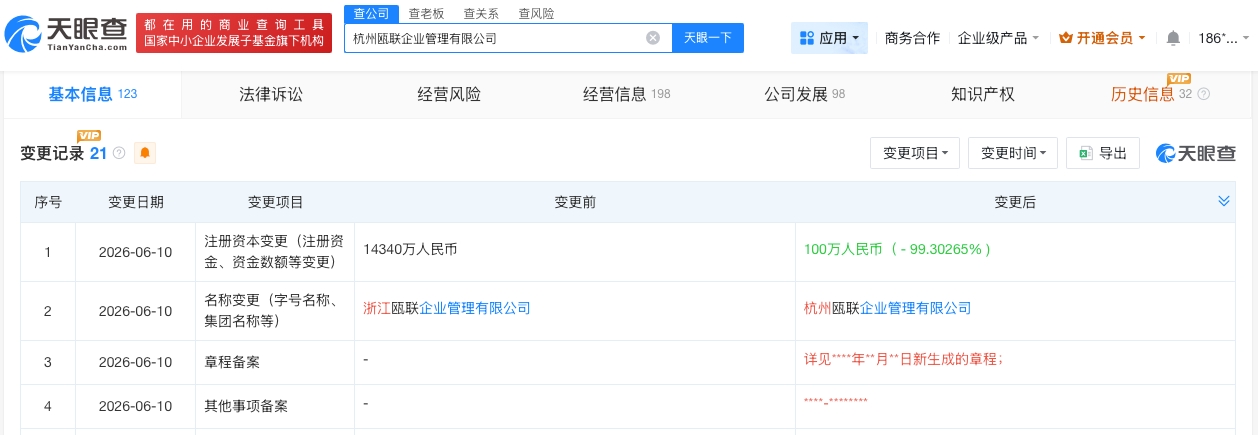
Task: Switch to 法律诉讼 tab
Action: pyautogui.click(x=270, y=94)
